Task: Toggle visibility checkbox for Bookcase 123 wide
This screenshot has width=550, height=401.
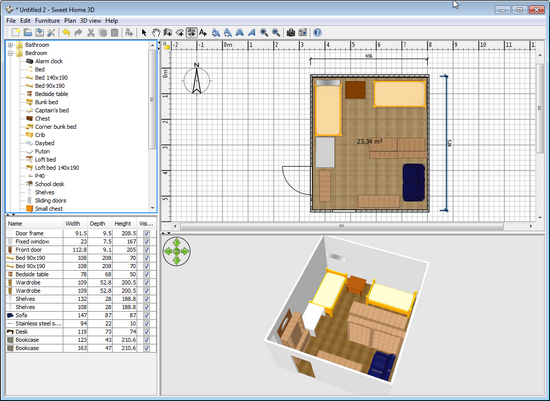Action: point(147,340)
